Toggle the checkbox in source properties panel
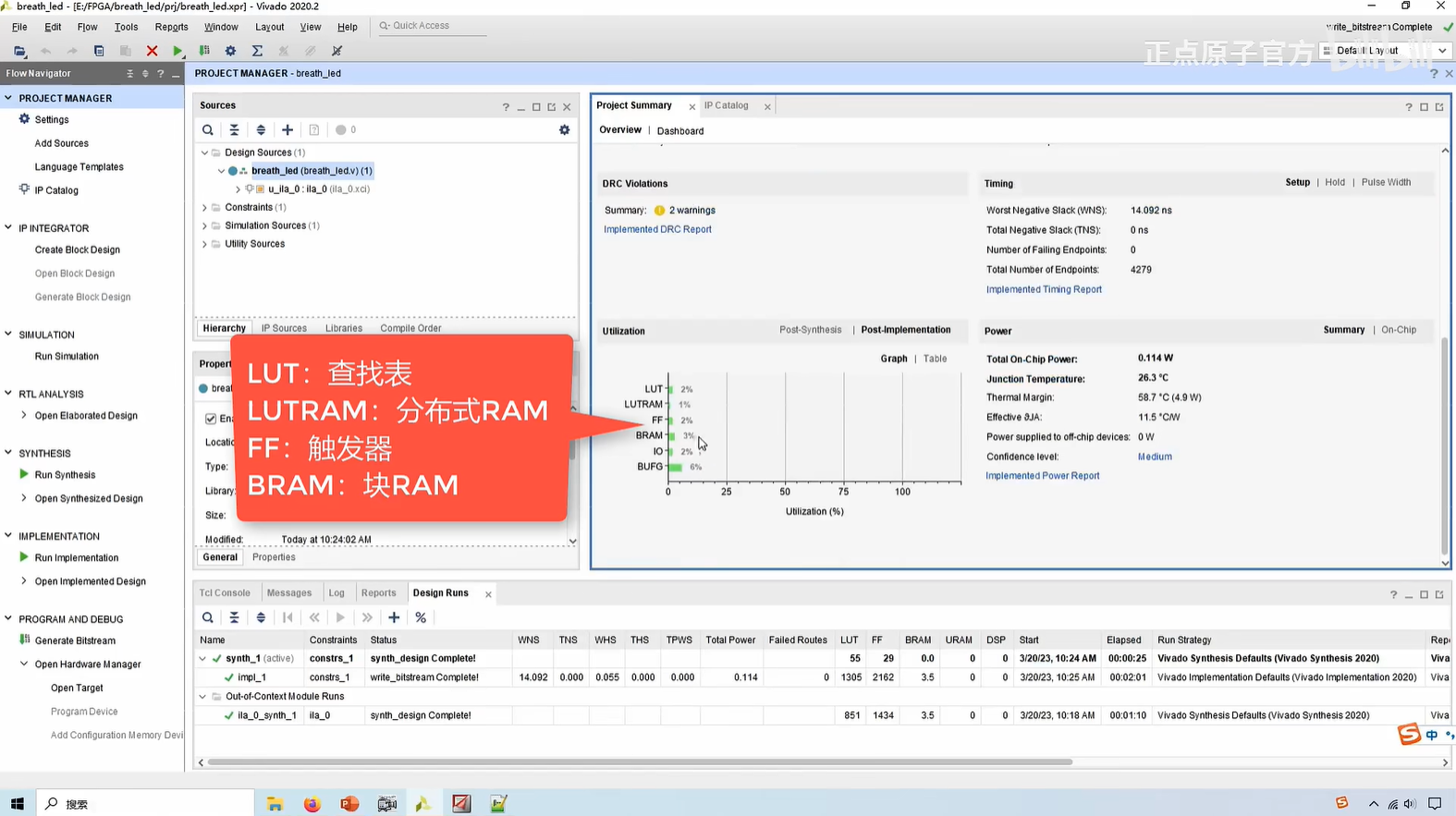The width and height of the screenshot is (1456, 816). tap(211, 419)
